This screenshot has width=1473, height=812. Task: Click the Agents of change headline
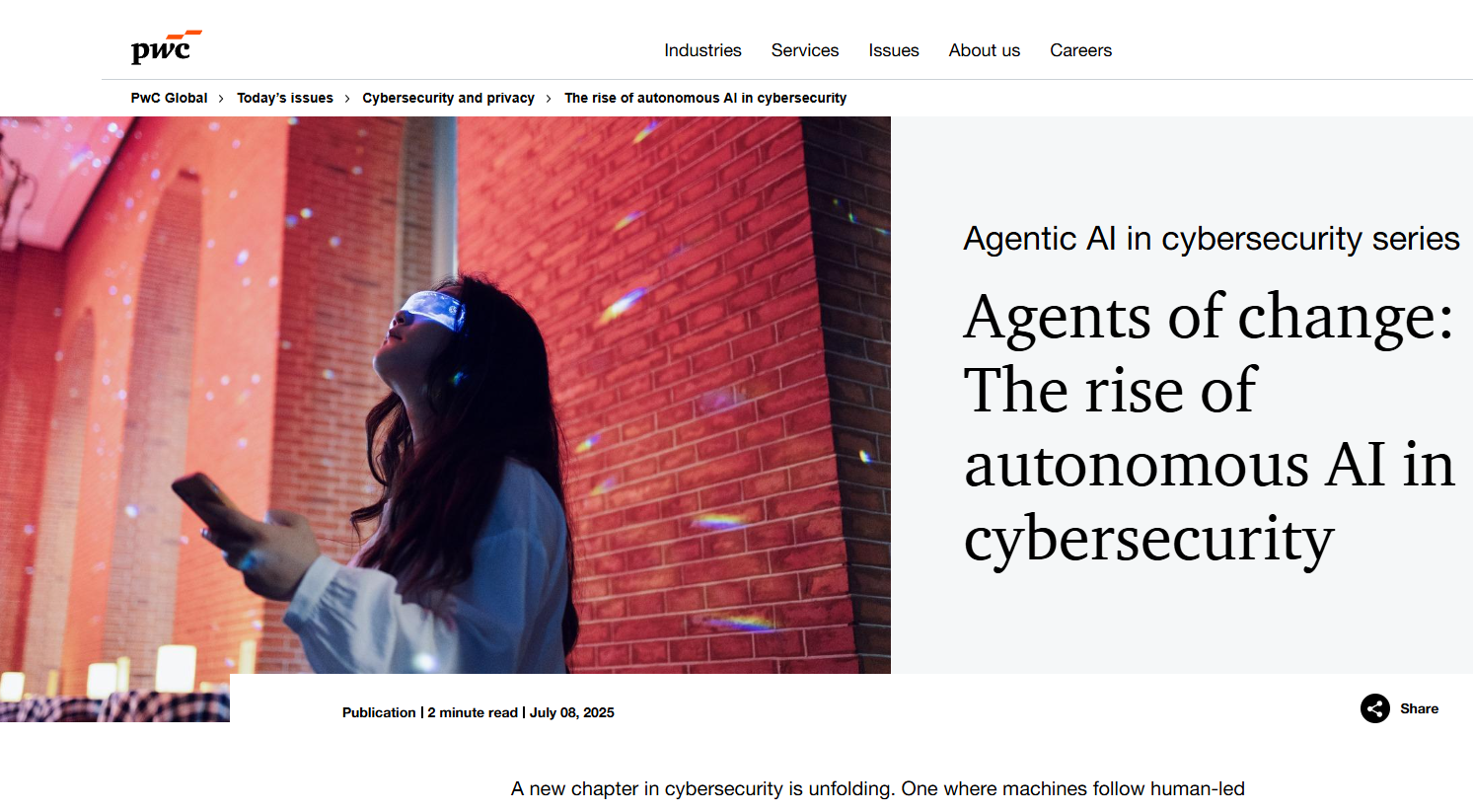pyautogui.click(x=1210, y=427)
